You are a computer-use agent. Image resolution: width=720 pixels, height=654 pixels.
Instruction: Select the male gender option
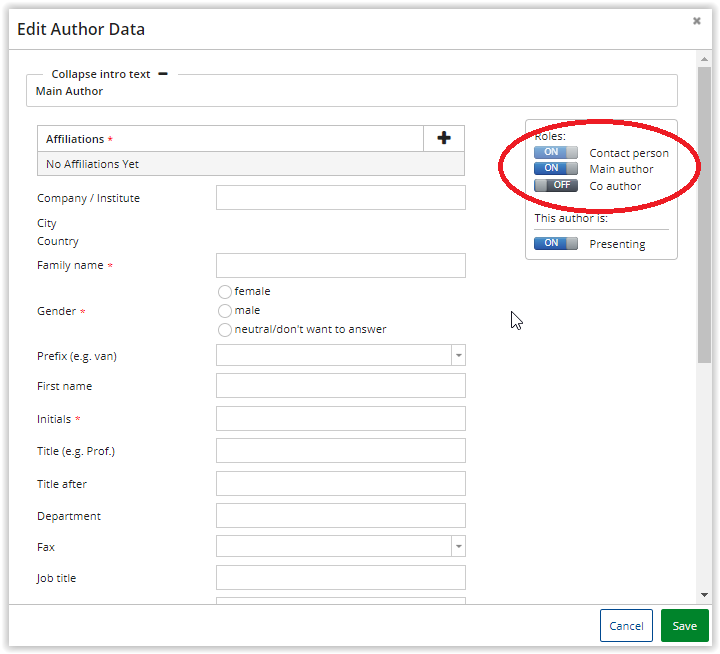tap(225, 311)
